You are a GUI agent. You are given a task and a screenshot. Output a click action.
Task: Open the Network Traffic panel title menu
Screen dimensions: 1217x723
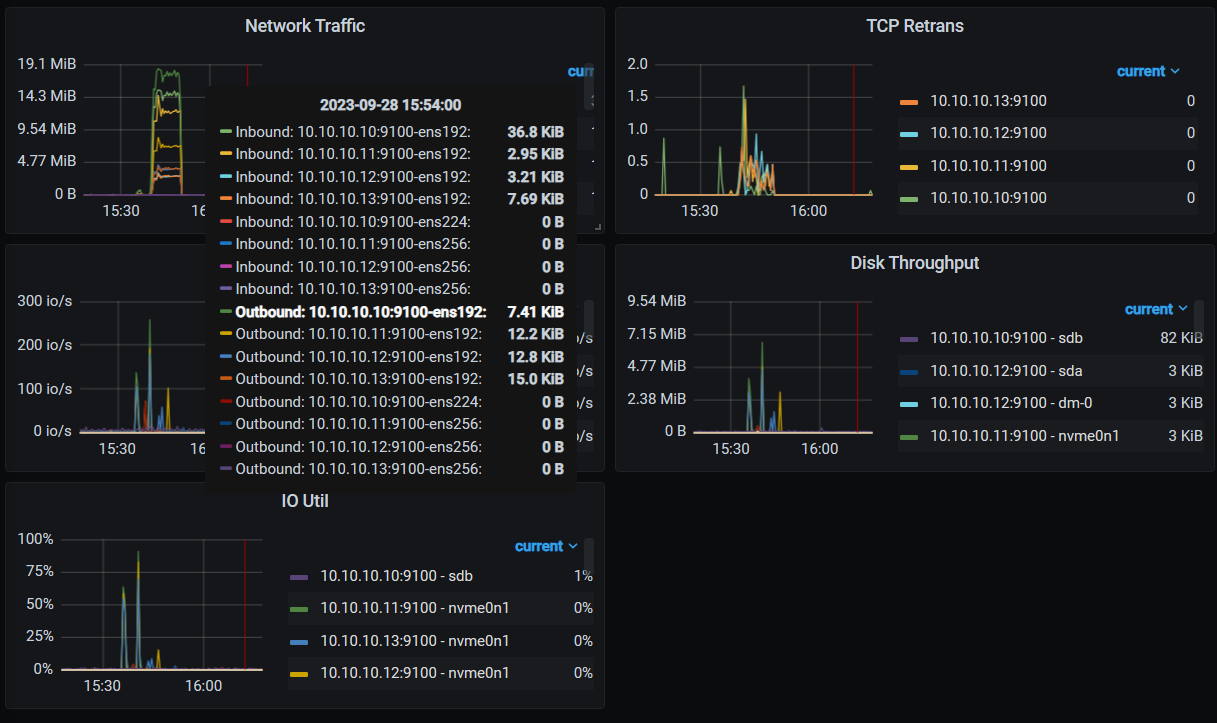pyautogui.click(x=305, y=26)
